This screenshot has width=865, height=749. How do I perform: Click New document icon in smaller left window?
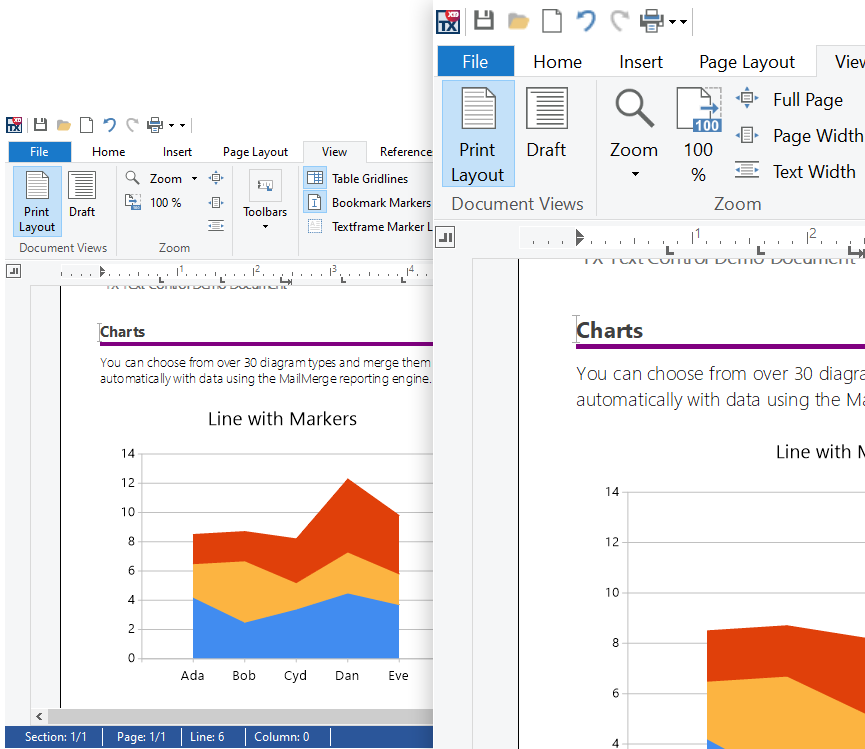pyautogui.click(x=87, y=125)
